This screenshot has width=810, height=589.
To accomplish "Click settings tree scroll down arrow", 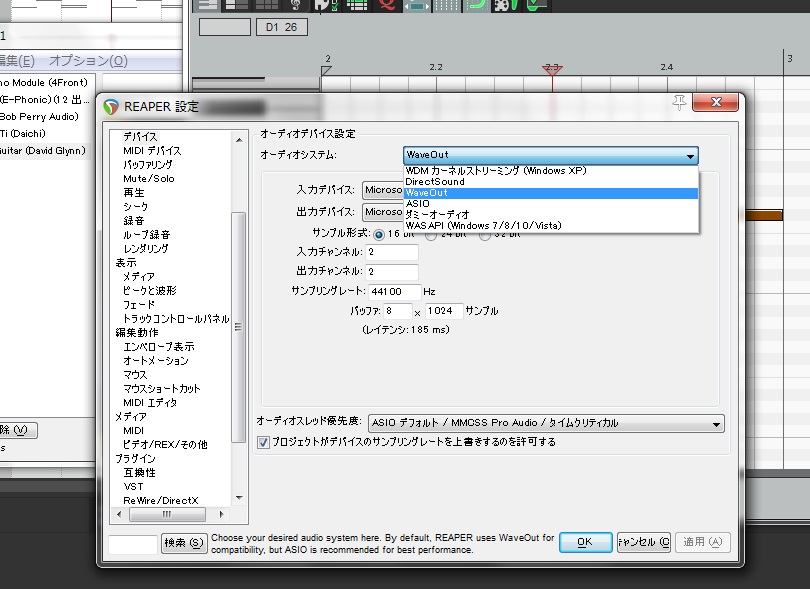I will (x=239, y=498).
